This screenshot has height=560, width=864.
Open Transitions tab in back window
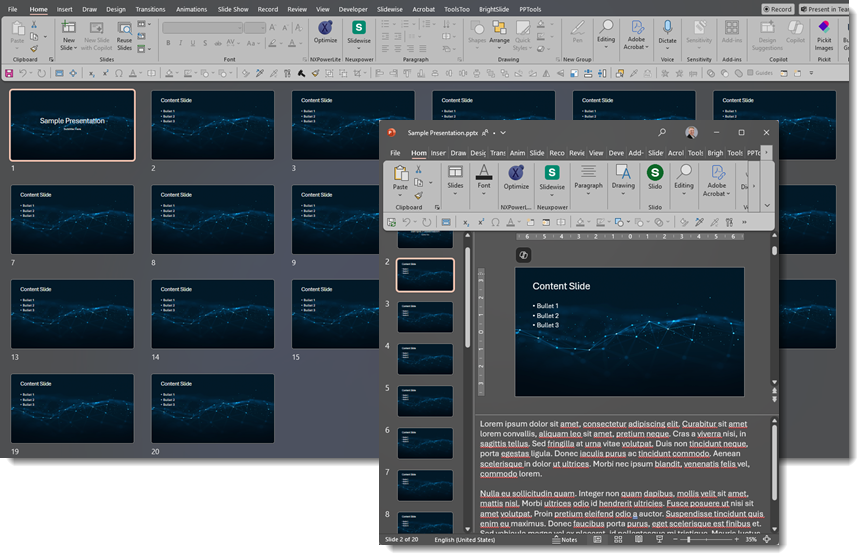[x=150, y=9]
